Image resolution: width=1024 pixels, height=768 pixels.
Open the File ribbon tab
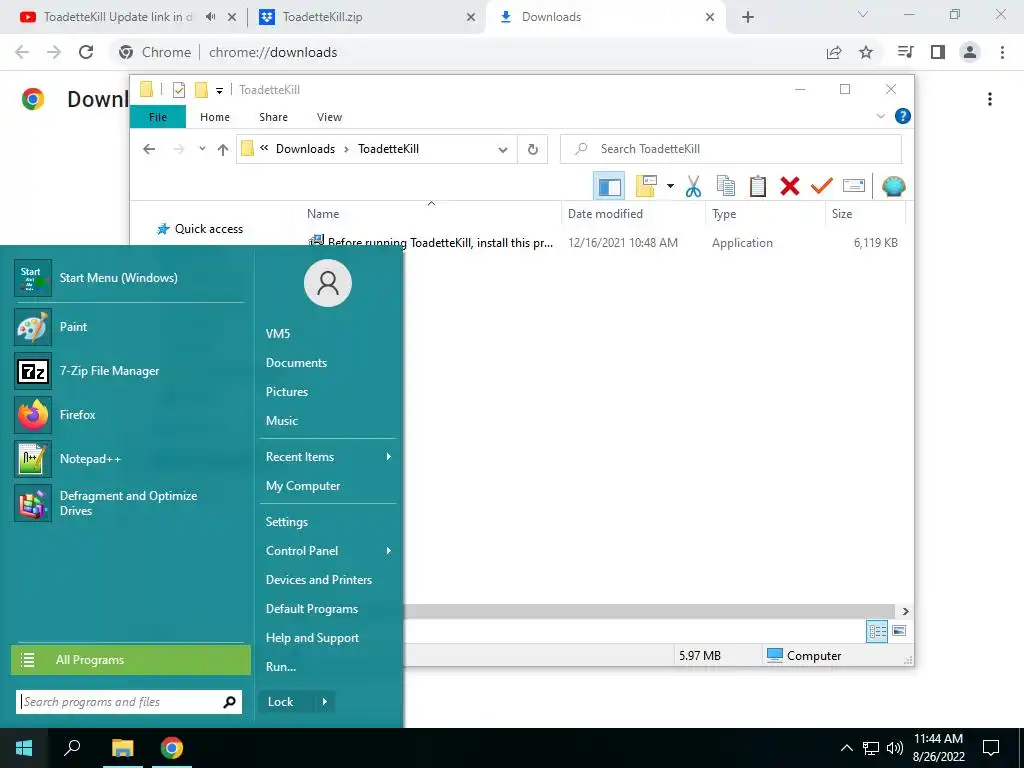coord(157,117)
